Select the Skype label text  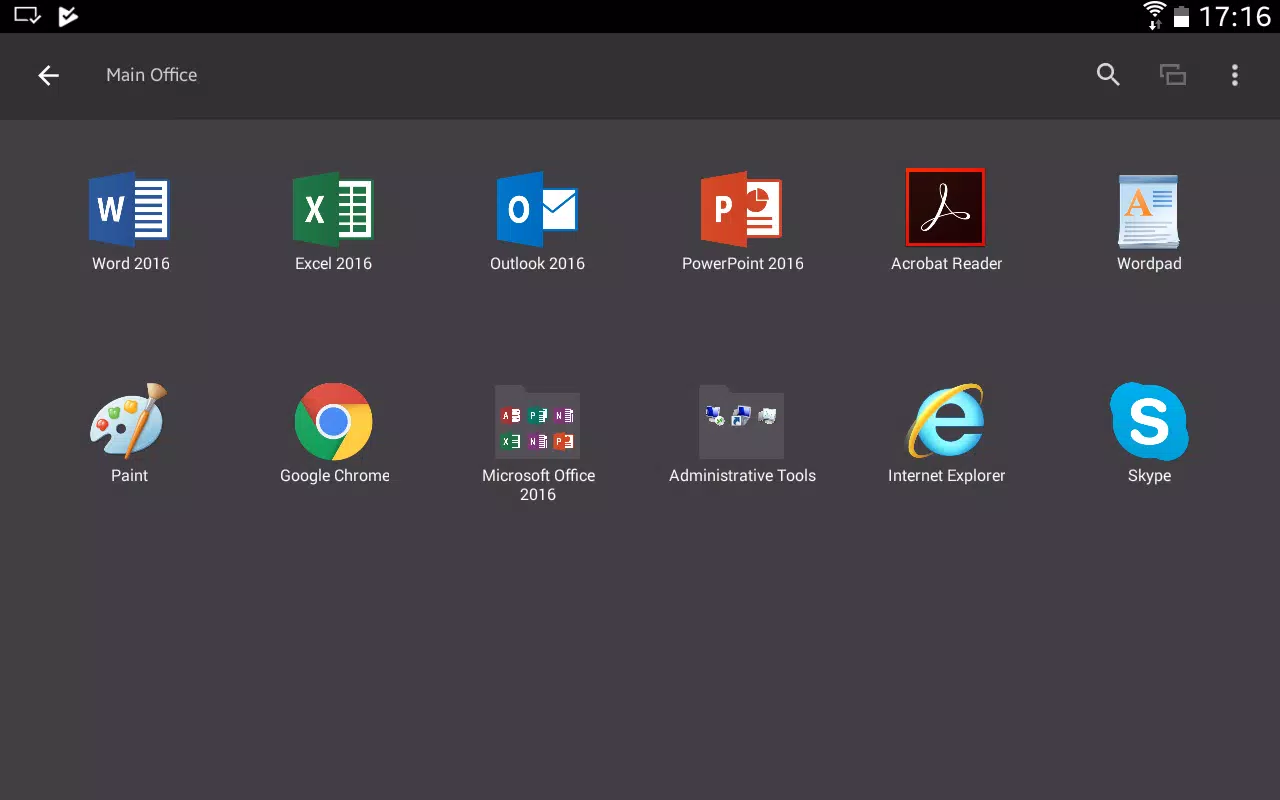coord(1149,476)
